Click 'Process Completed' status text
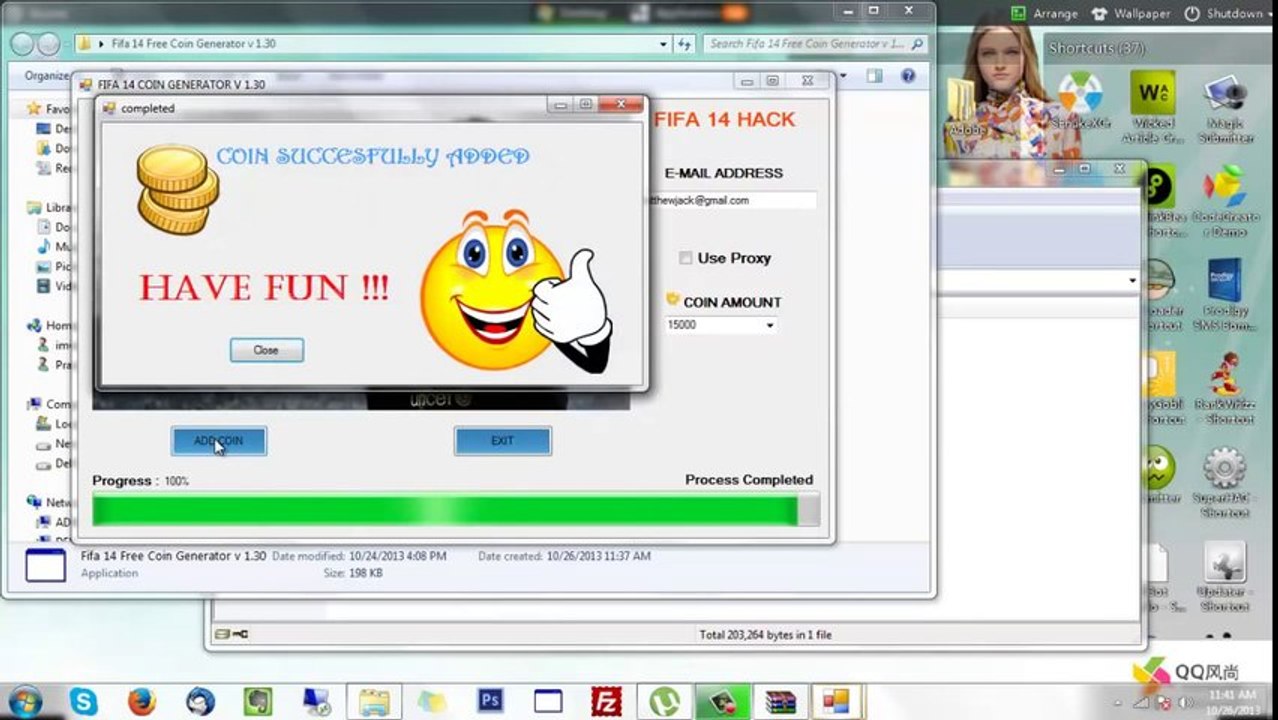The image size is (1278, 720). point(749,480)
